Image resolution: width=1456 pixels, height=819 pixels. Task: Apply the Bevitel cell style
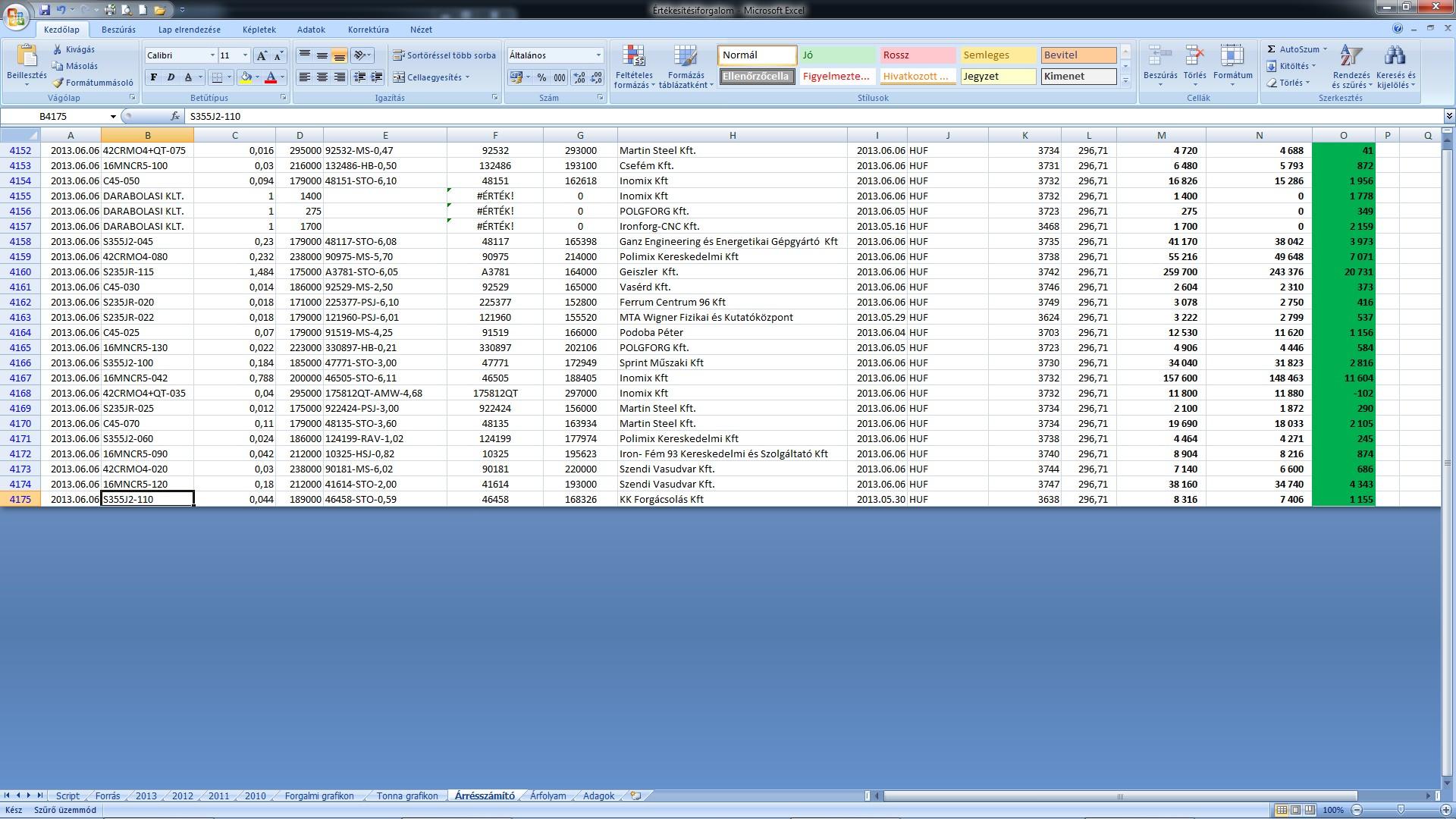click(x=1078, y=55)
